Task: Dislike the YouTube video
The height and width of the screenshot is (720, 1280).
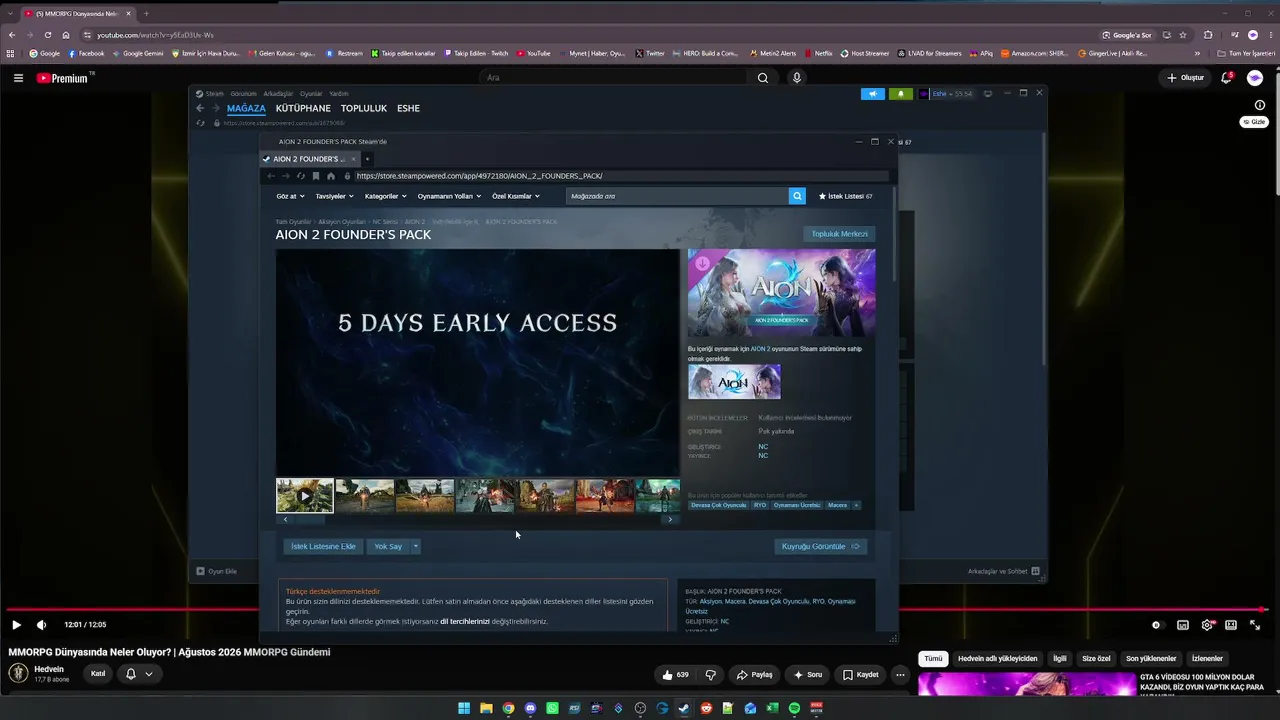Action: [711, 675]
